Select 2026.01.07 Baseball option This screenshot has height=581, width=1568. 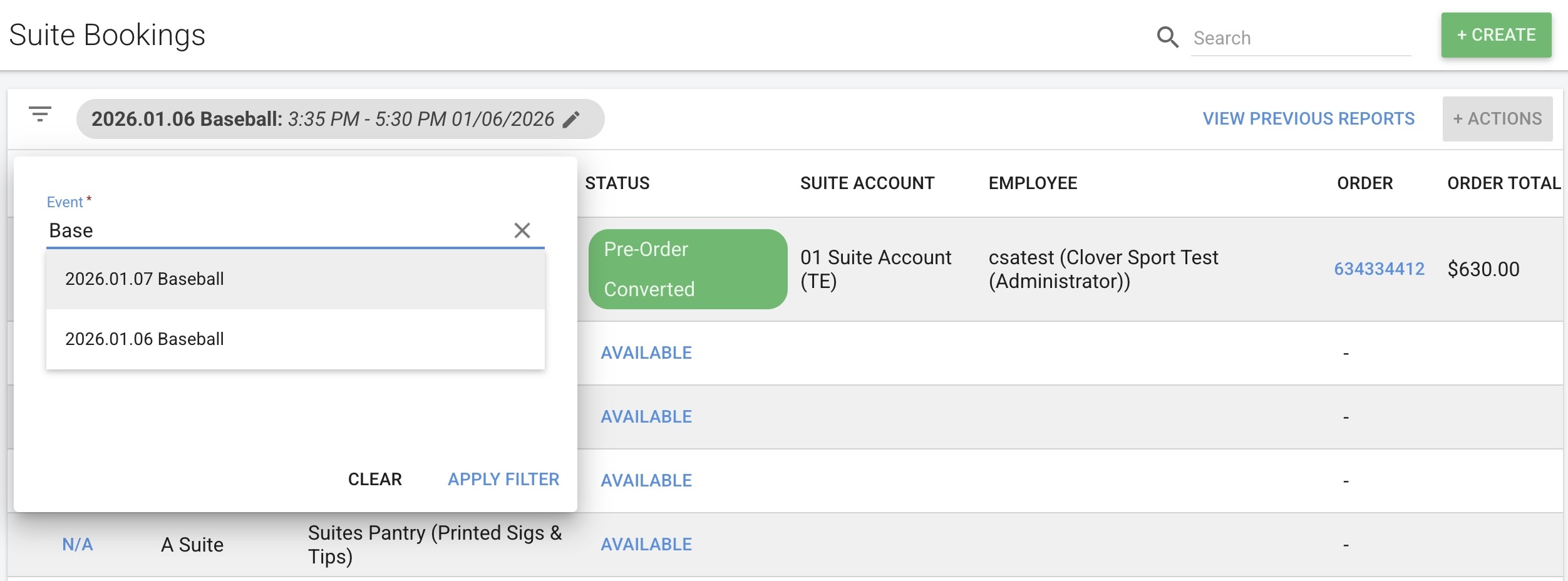(296, 279)
